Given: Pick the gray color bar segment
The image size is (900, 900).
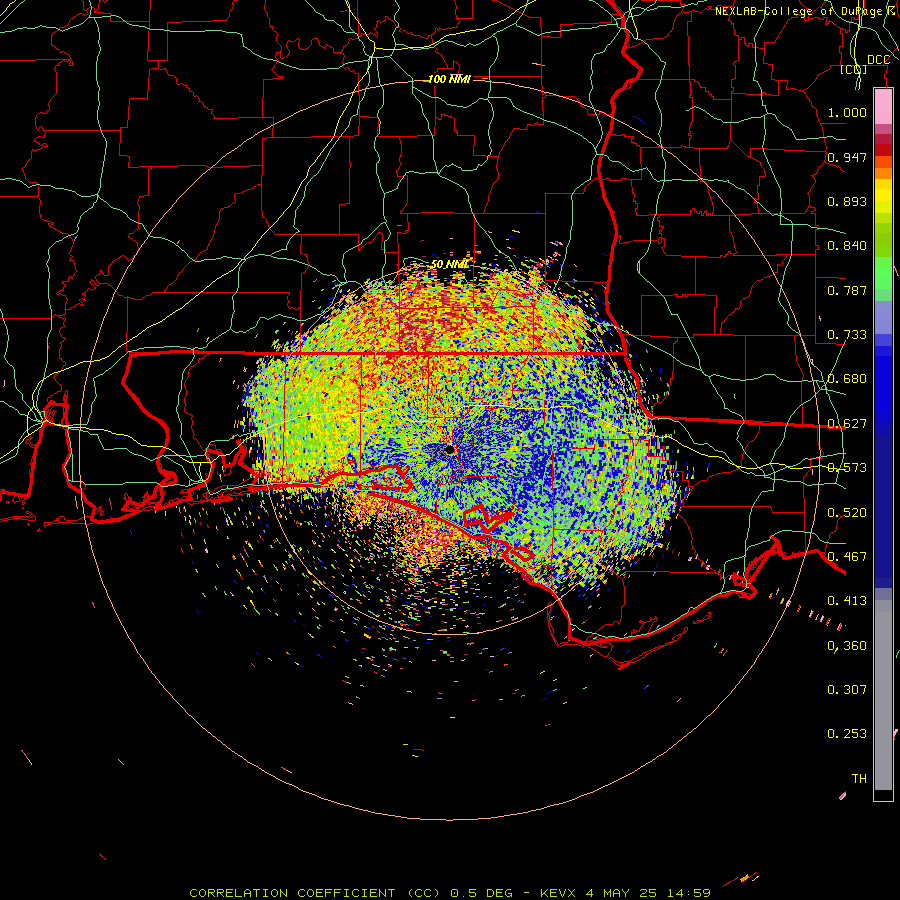Looking at the screenshot, I should coord(883,695).
